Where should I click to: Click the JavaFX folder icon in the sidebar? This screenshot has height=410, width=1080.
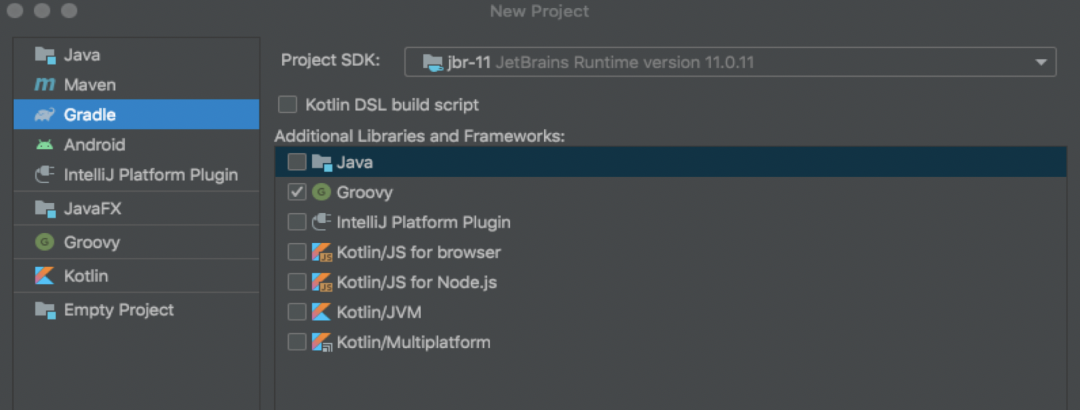(x=45, y=209)
